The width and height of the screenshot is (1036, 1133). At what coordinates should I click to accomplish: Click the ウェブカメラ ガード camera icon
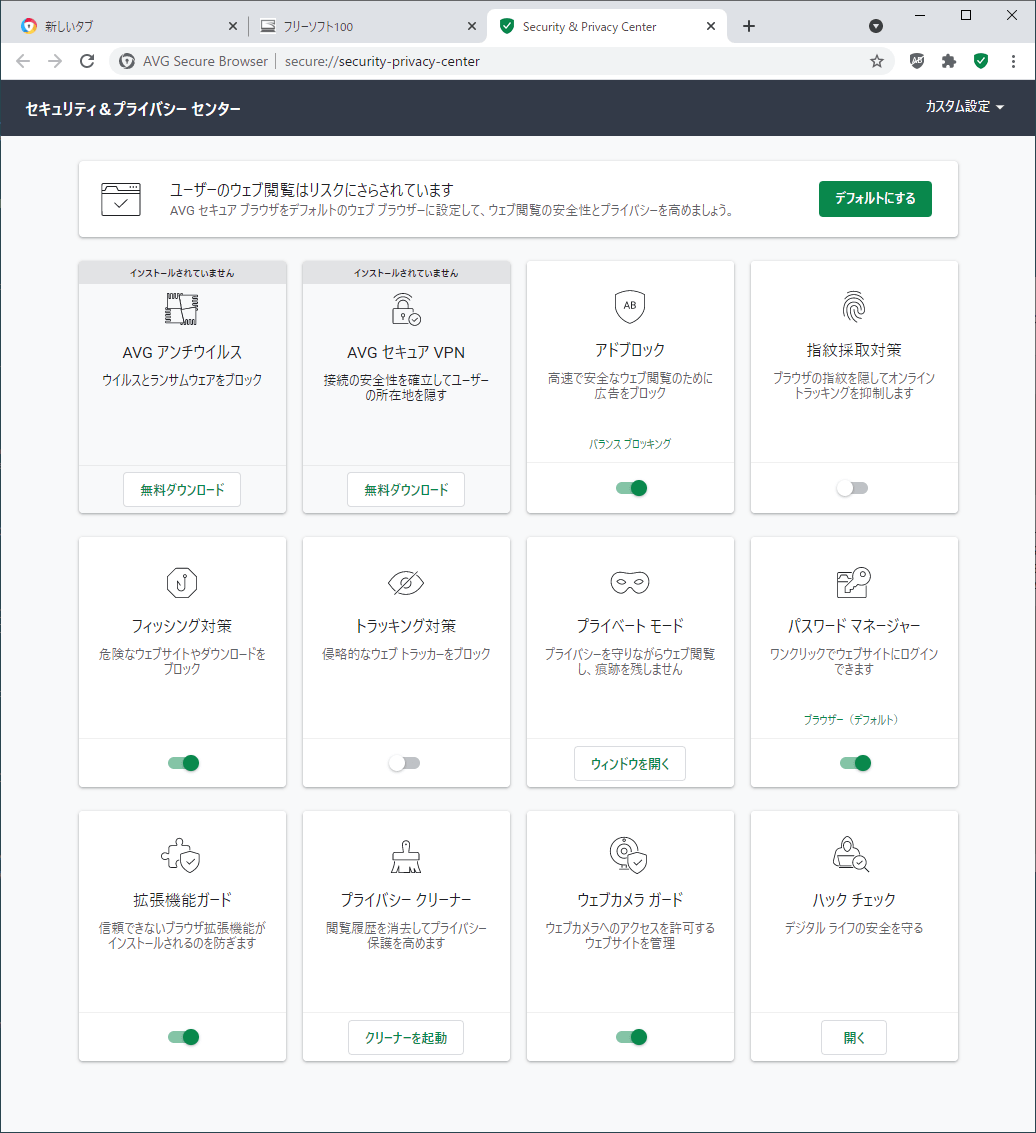click(629, 856)
